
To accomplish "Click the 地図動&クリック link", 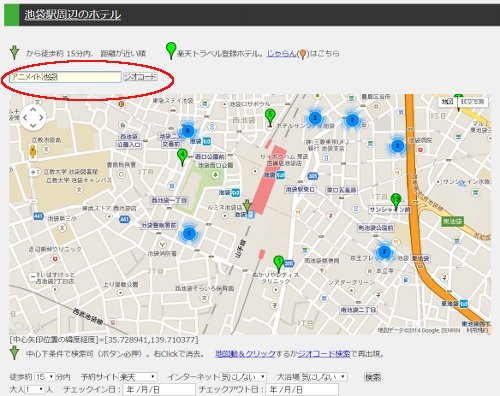I will pos(245,354).
